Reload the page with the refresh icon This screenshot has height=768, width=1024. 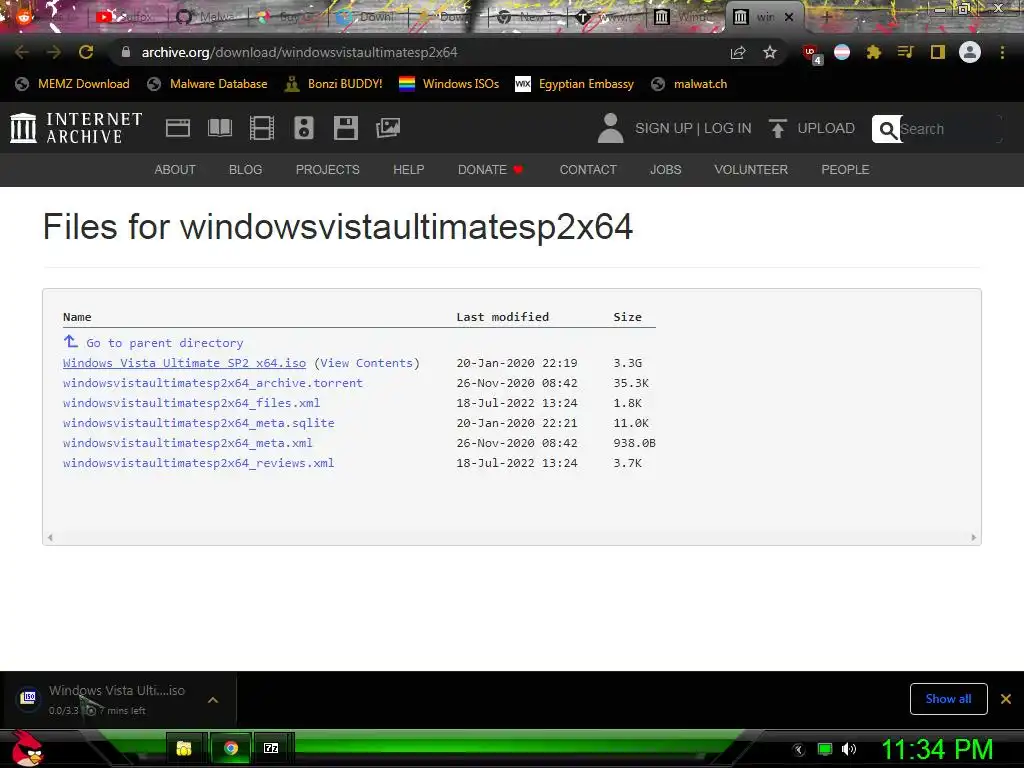[86, 52]
